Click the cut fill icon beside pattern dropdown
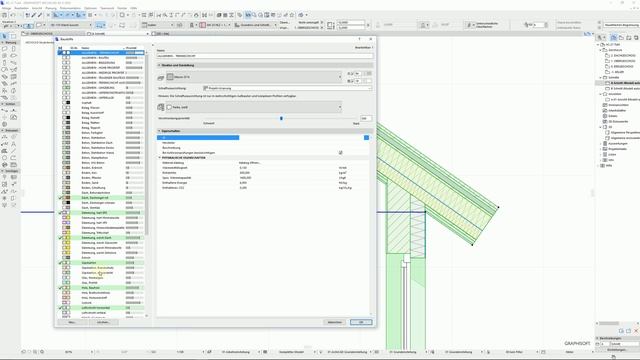 [161, 77]
